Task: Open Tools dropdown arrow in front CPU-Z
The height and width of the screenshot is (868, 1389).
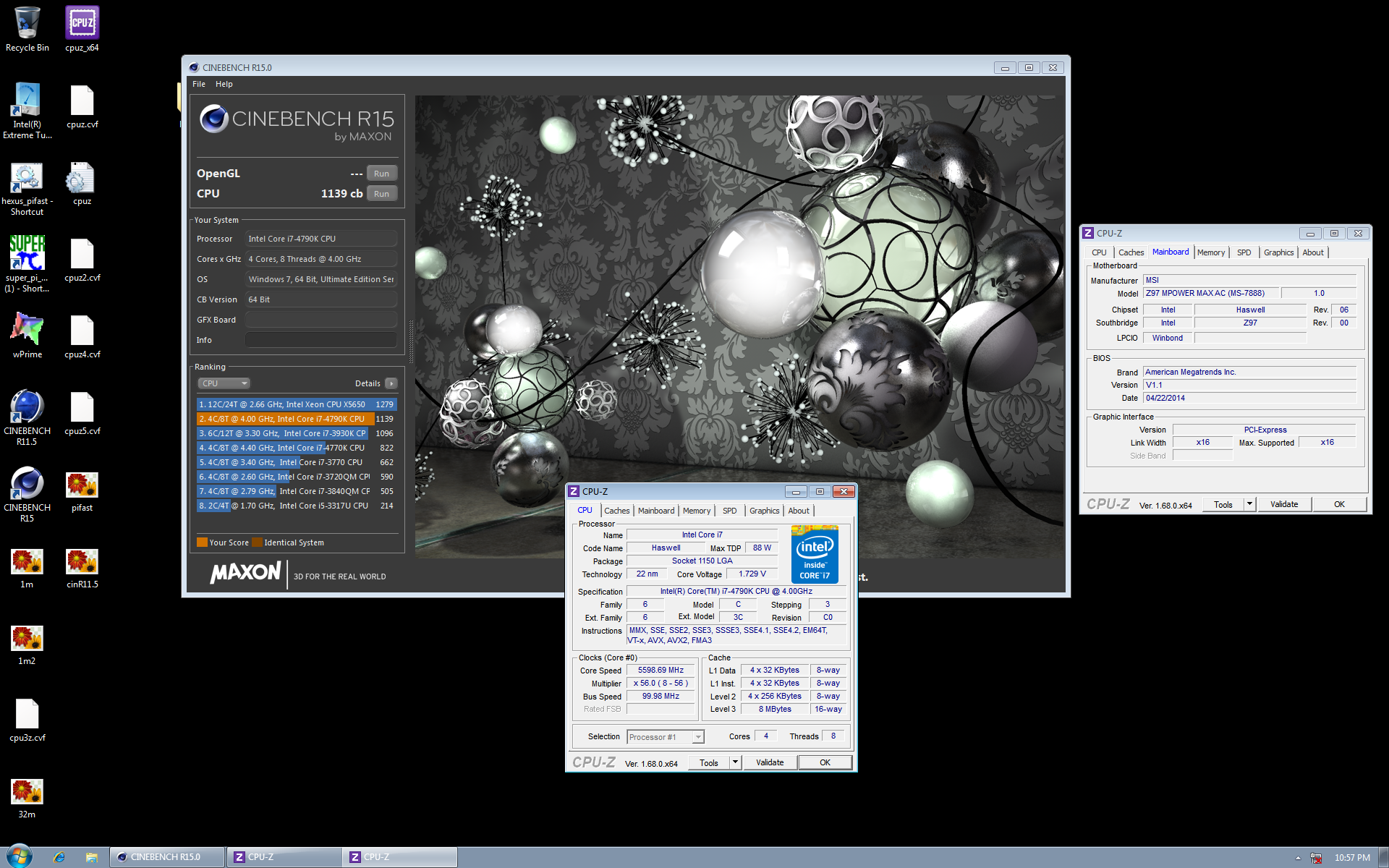Action: [x=735, y=762]
